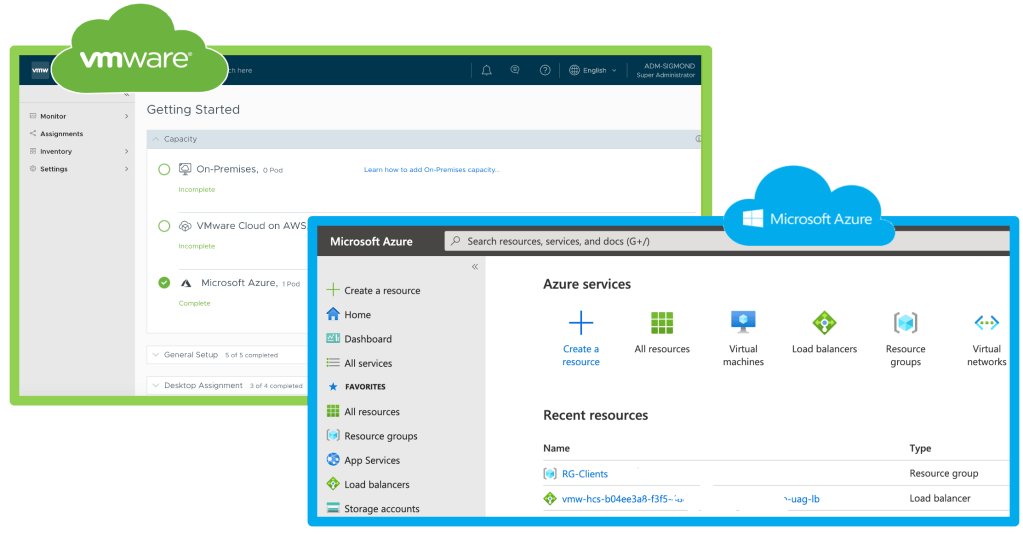Viewport: 1023px width, 537px height.
Task: Expand the Desktop Assignment section
Action: click(156, 386)
